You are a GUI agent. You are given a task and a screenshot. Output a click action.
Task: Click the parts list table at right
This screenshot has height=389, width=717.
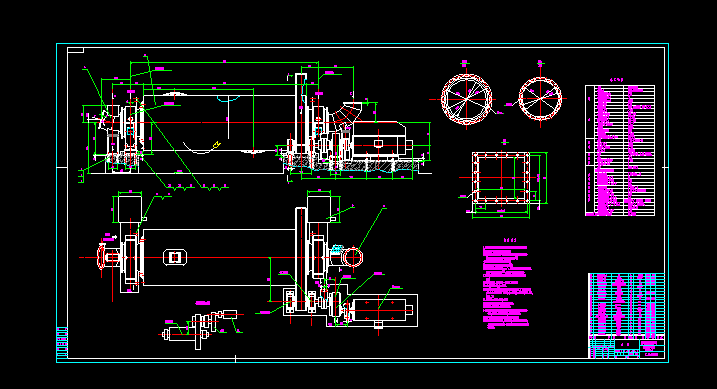[620, 150]
